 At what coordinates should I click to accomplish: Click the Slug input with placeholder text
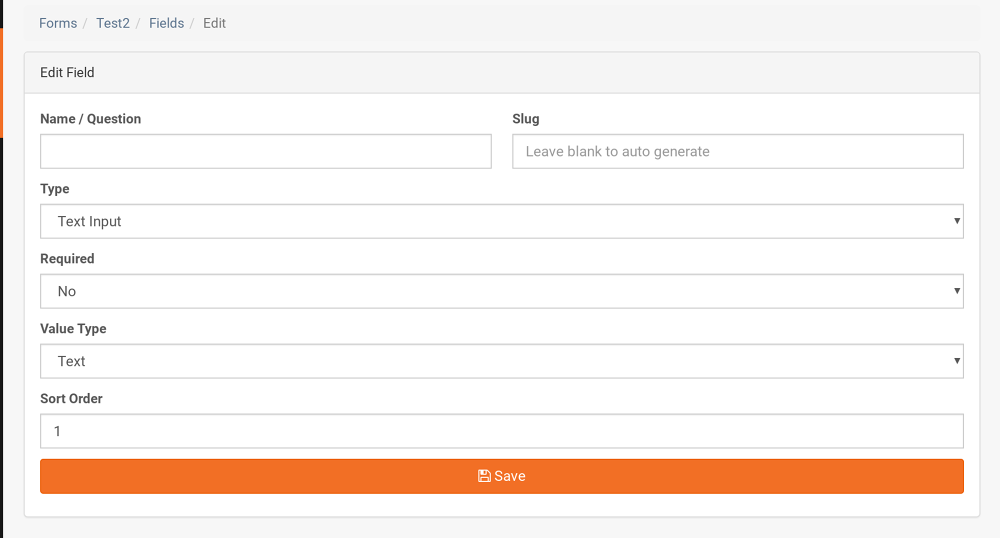click(x=738, y=151)
